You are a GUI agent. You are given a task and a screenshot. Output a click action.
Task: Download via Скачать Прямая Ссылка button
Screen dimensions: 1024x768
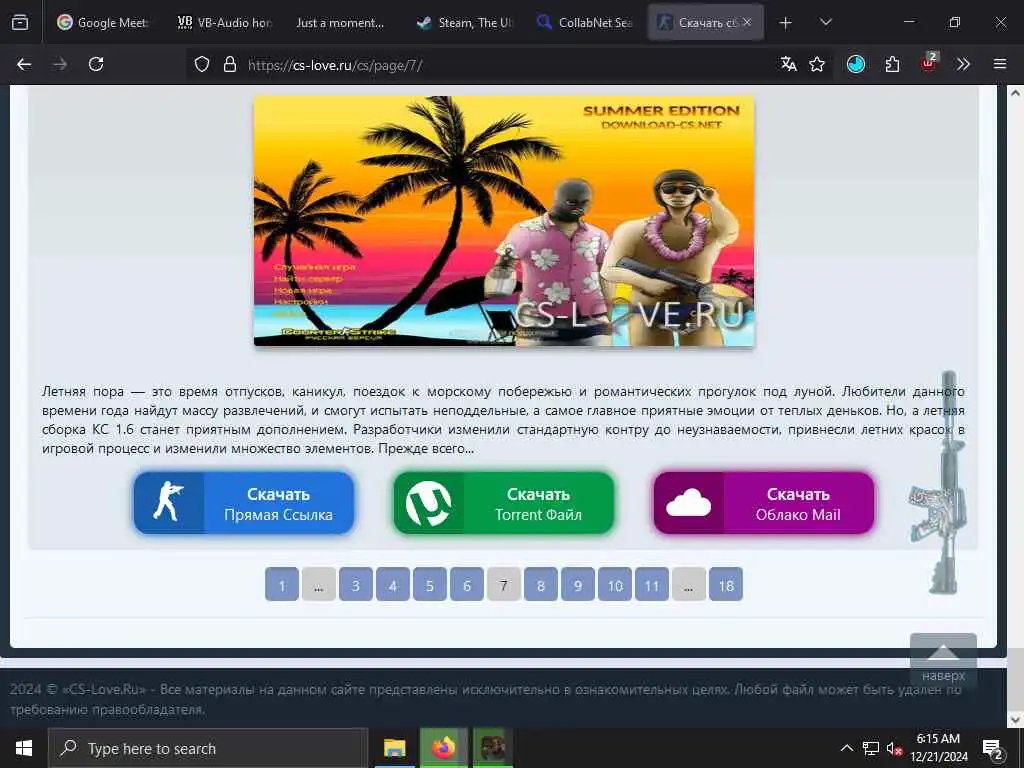click(x=244, y=504)
